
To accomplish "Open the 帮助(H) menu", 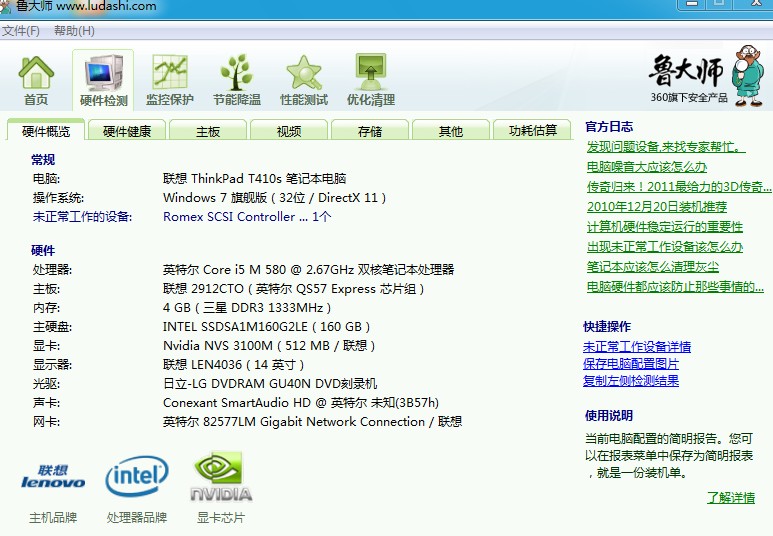I will tap(74, 31).
